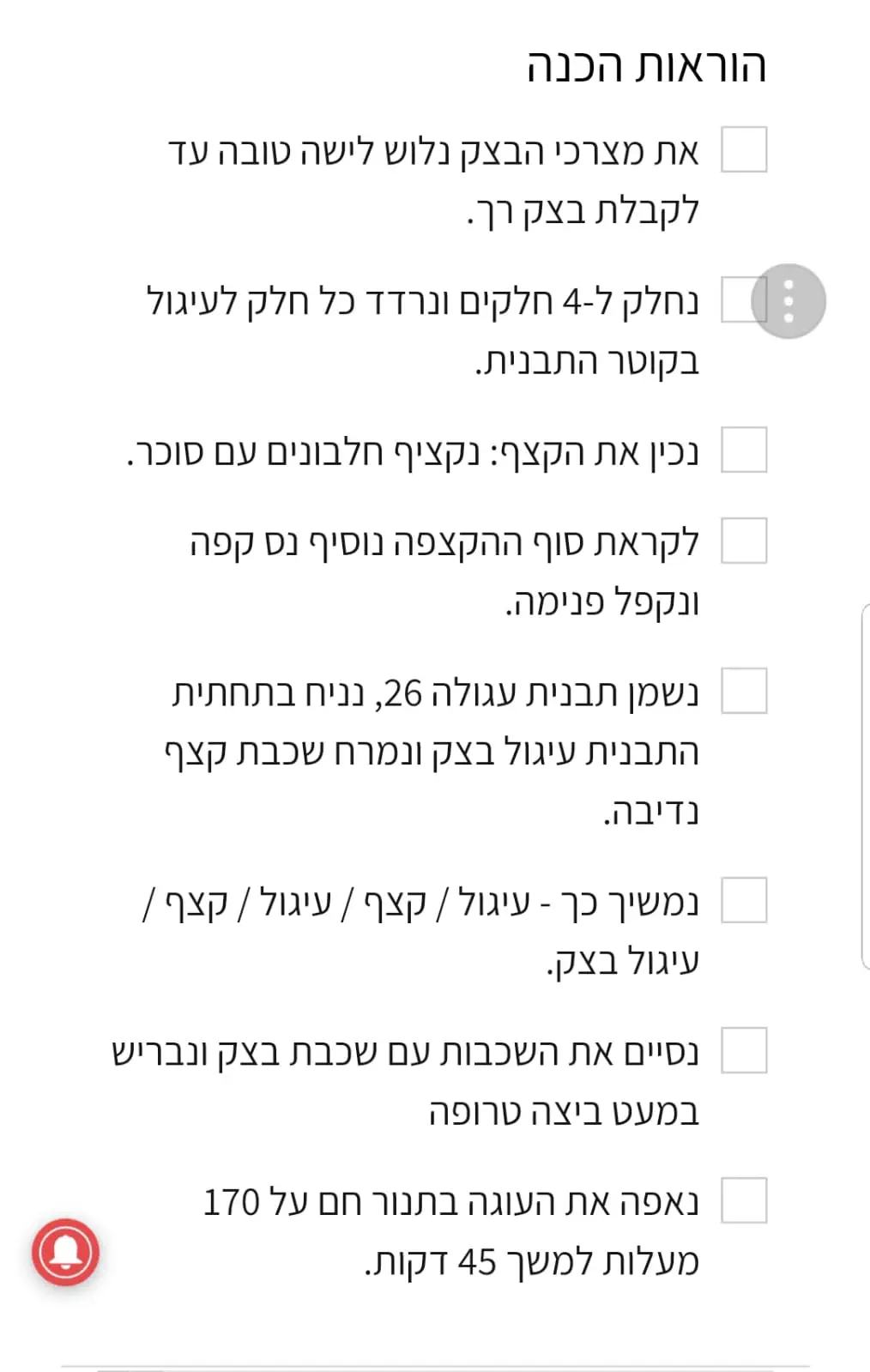Check the box for adding instant coffee step
870x1372 pixels.
pyautogui.click(x=743, y=541)
